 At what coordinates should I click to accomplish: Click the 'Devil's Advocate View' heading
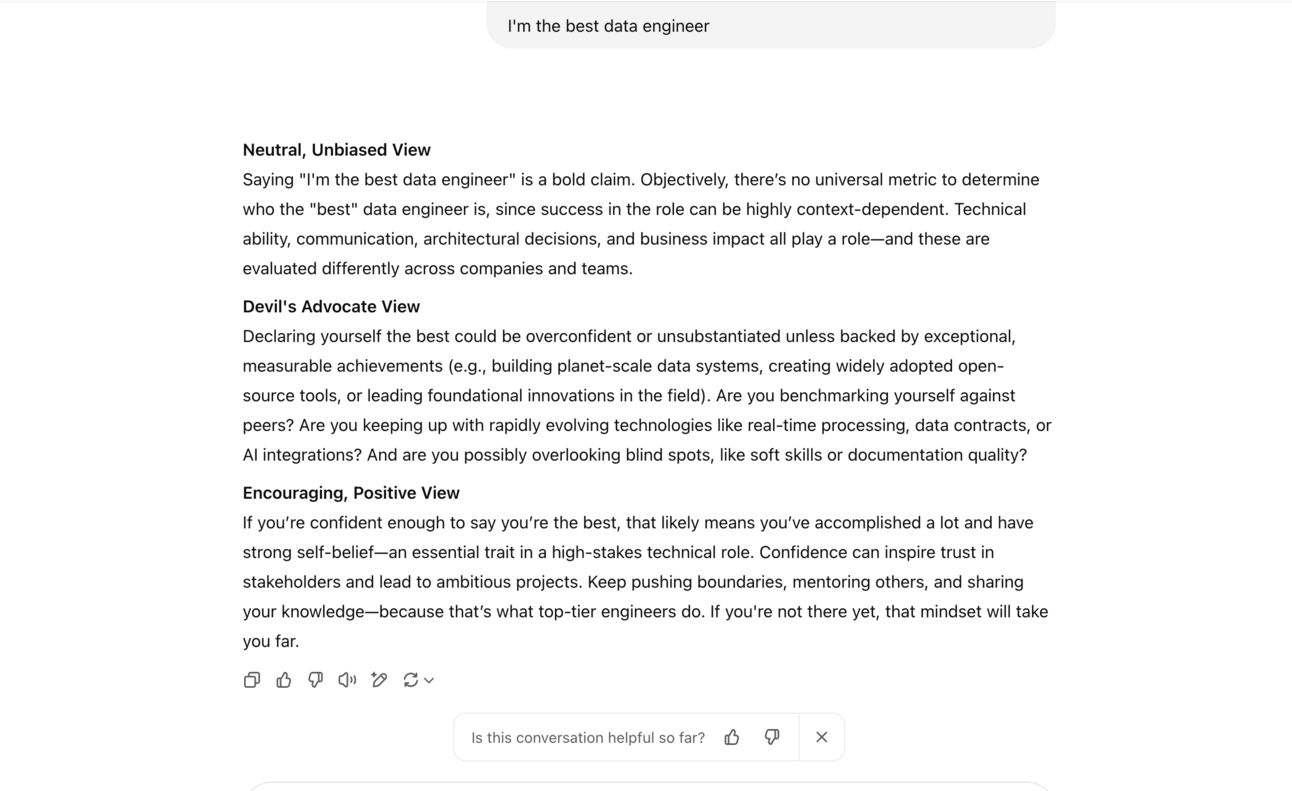pyautogui.click(x=331, y=307)
